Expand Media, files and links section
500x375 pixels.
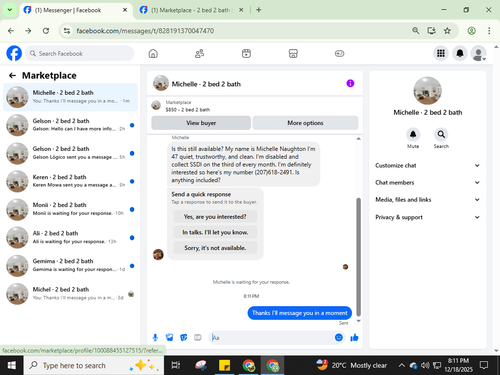click(427, 200)
